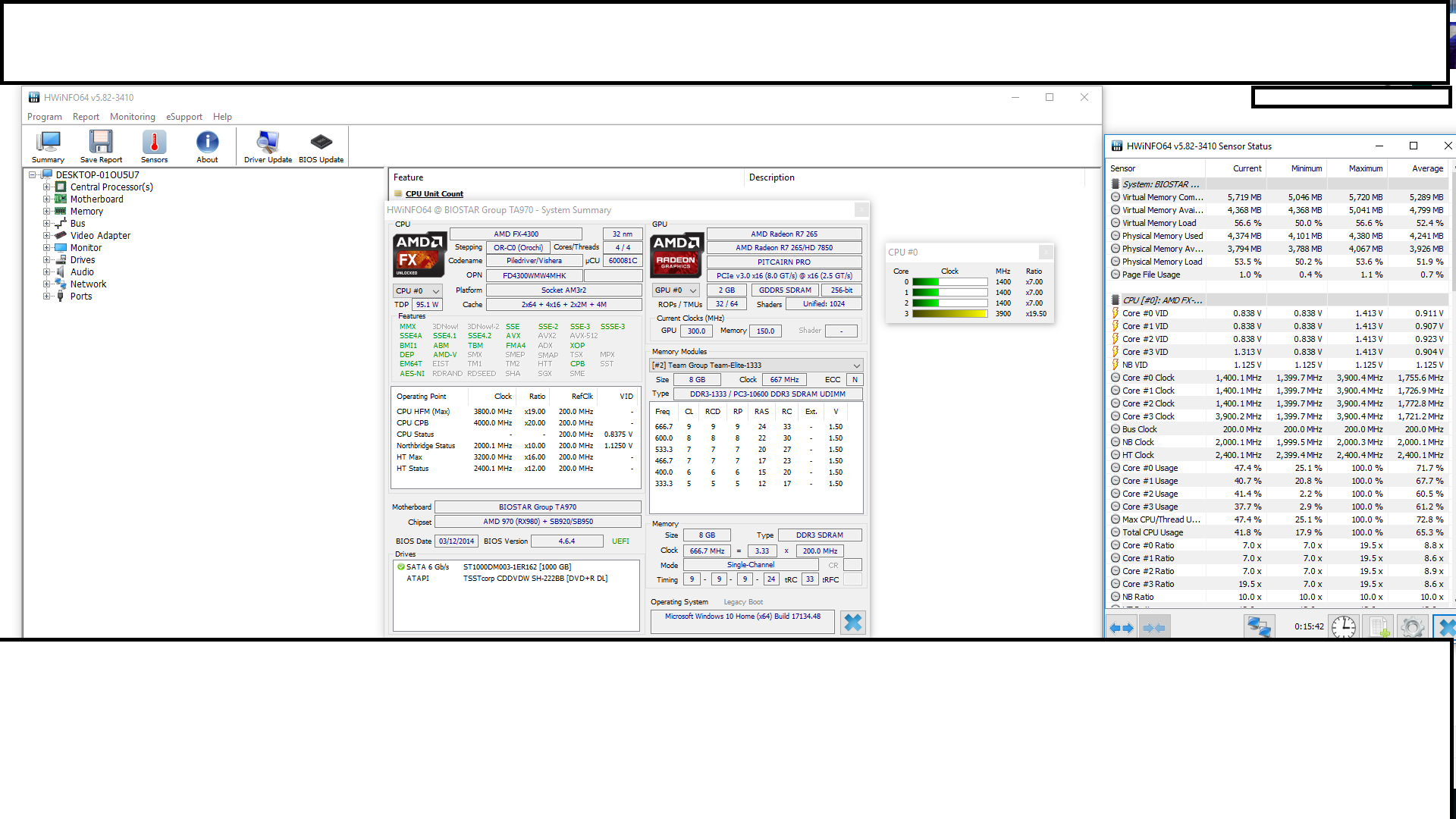Click the About info icon
The height and width of the screenshot is (819, 1456).
coord(207,146)
